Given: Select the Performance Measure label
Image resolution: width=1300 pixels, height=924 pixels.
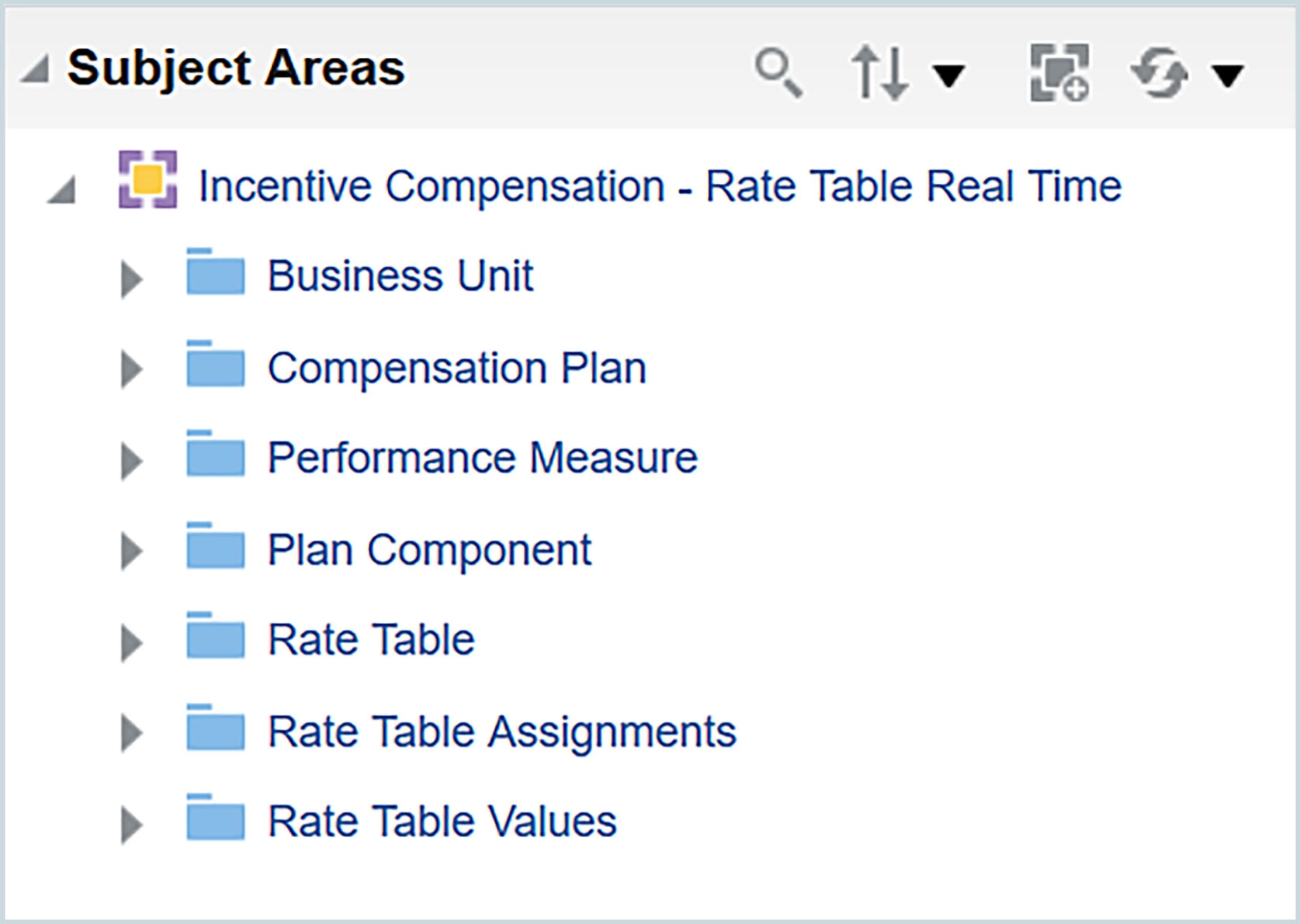Looking at the screenshot, I should point(482,458).
